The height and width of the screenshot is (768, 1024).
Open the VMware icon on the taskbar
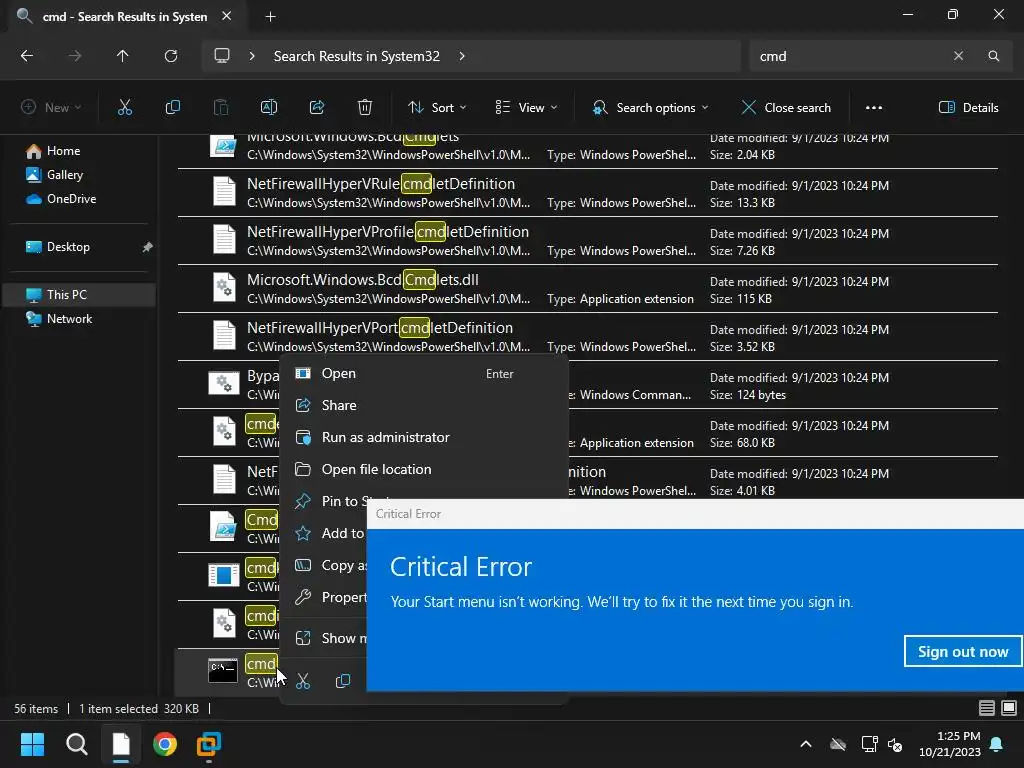[x=209, y=744]
